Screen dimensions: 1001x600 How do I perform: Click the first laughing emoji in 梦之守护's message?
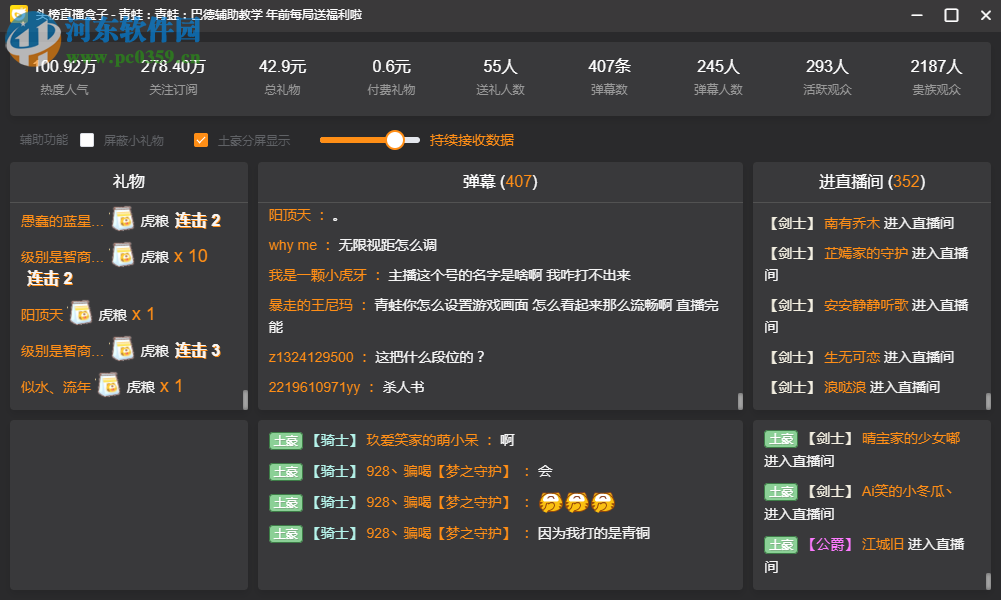tap(549, 502)
